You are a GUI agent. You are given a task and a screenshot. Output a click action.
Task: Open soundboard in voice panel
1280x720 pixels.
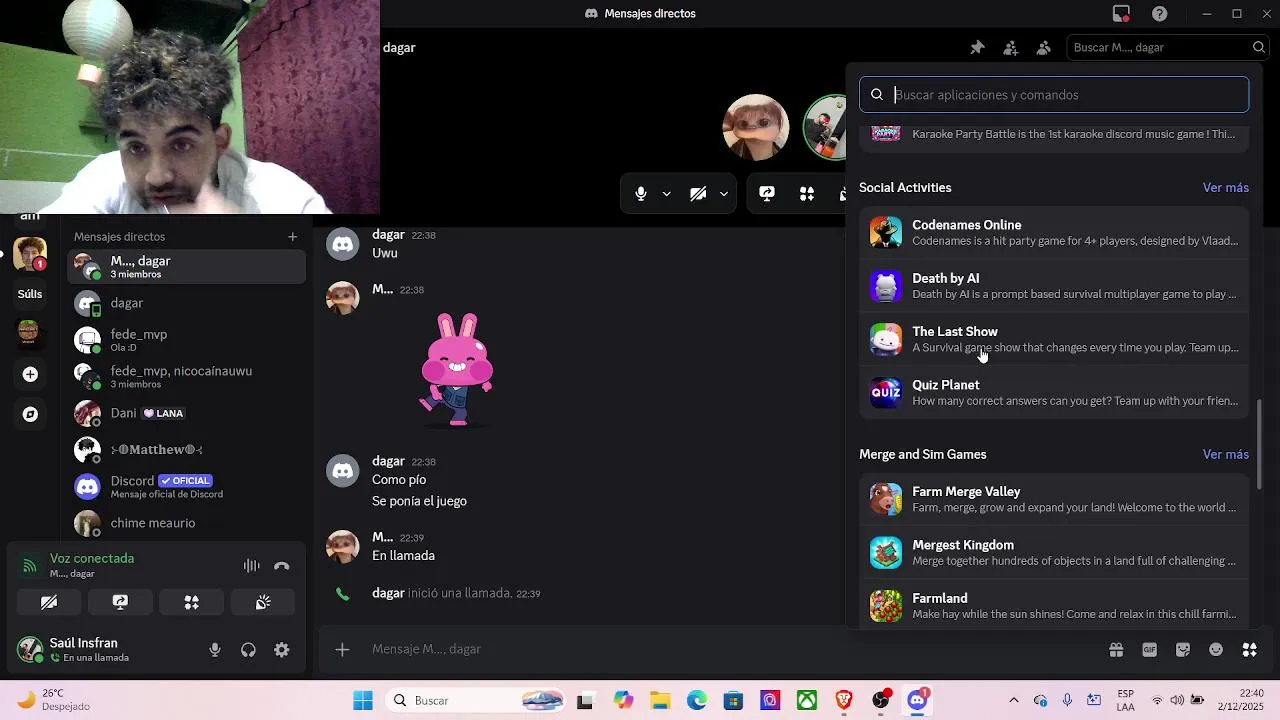263,602
